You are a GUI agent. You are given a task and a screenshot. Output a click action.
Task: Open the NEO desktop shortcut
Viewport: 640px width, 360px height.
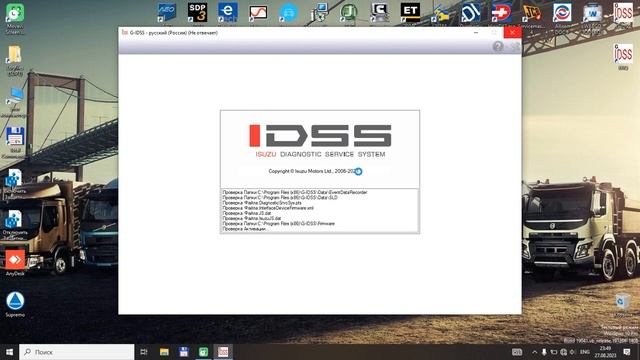pos(167,12)
